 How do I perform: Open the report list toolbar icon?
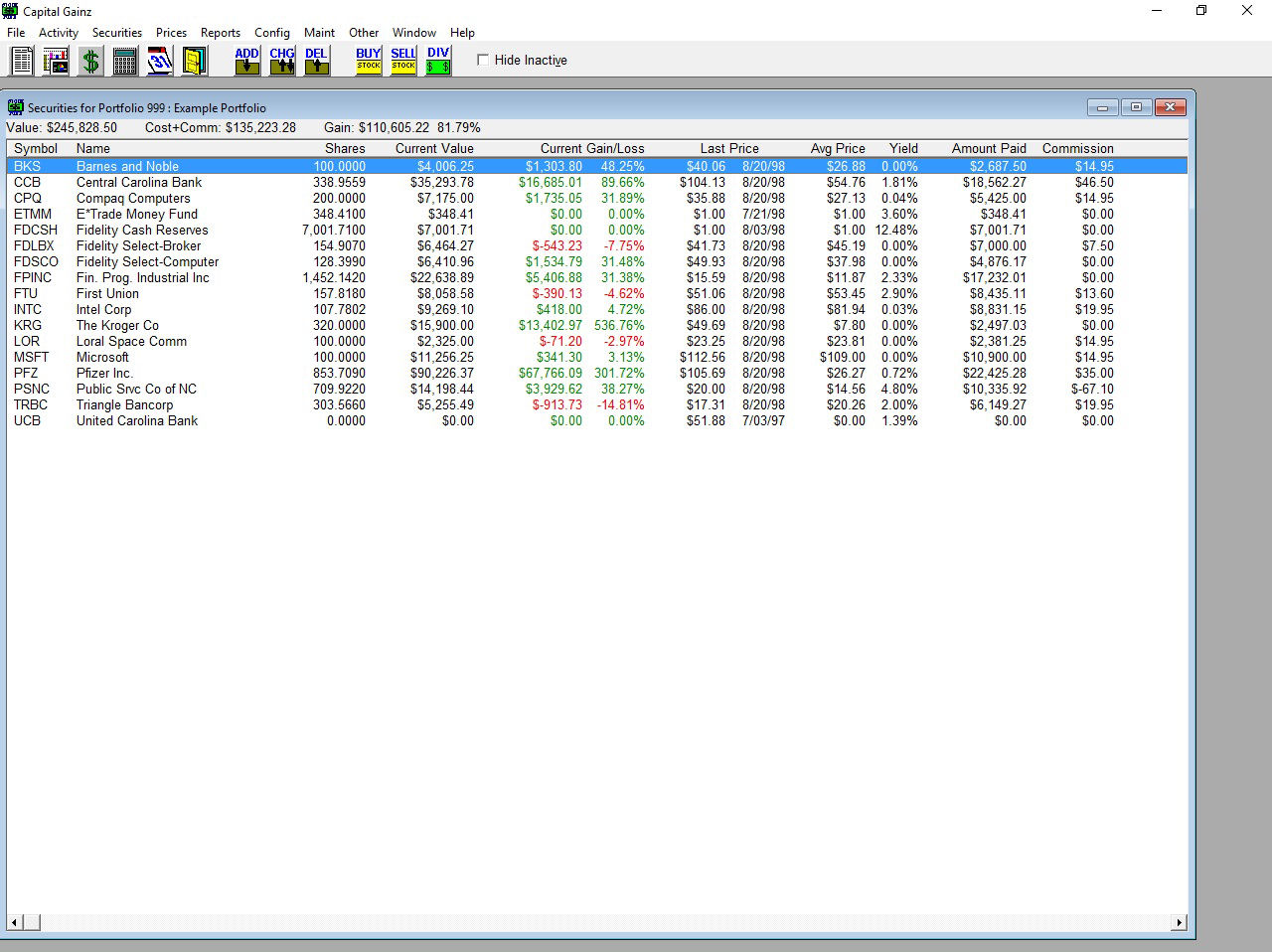coord(21,61)
